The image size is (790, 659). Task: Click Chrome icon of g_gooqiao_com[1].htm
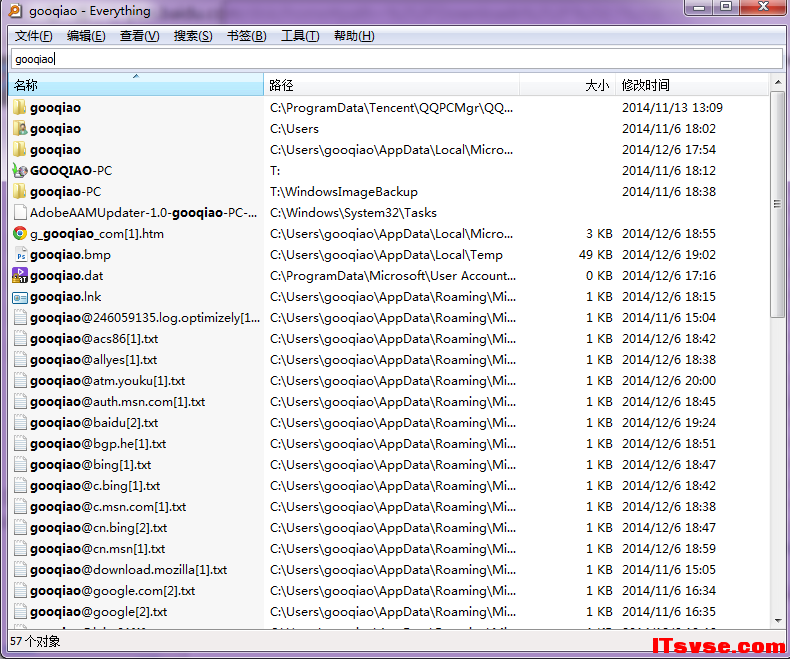[20, 234]
